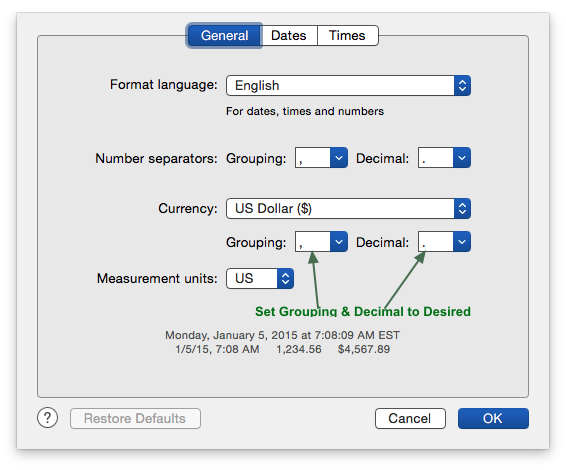Click Currency Grouping comma text field
The width and height of the screenshot is (566, 470).
pos(313,241)
